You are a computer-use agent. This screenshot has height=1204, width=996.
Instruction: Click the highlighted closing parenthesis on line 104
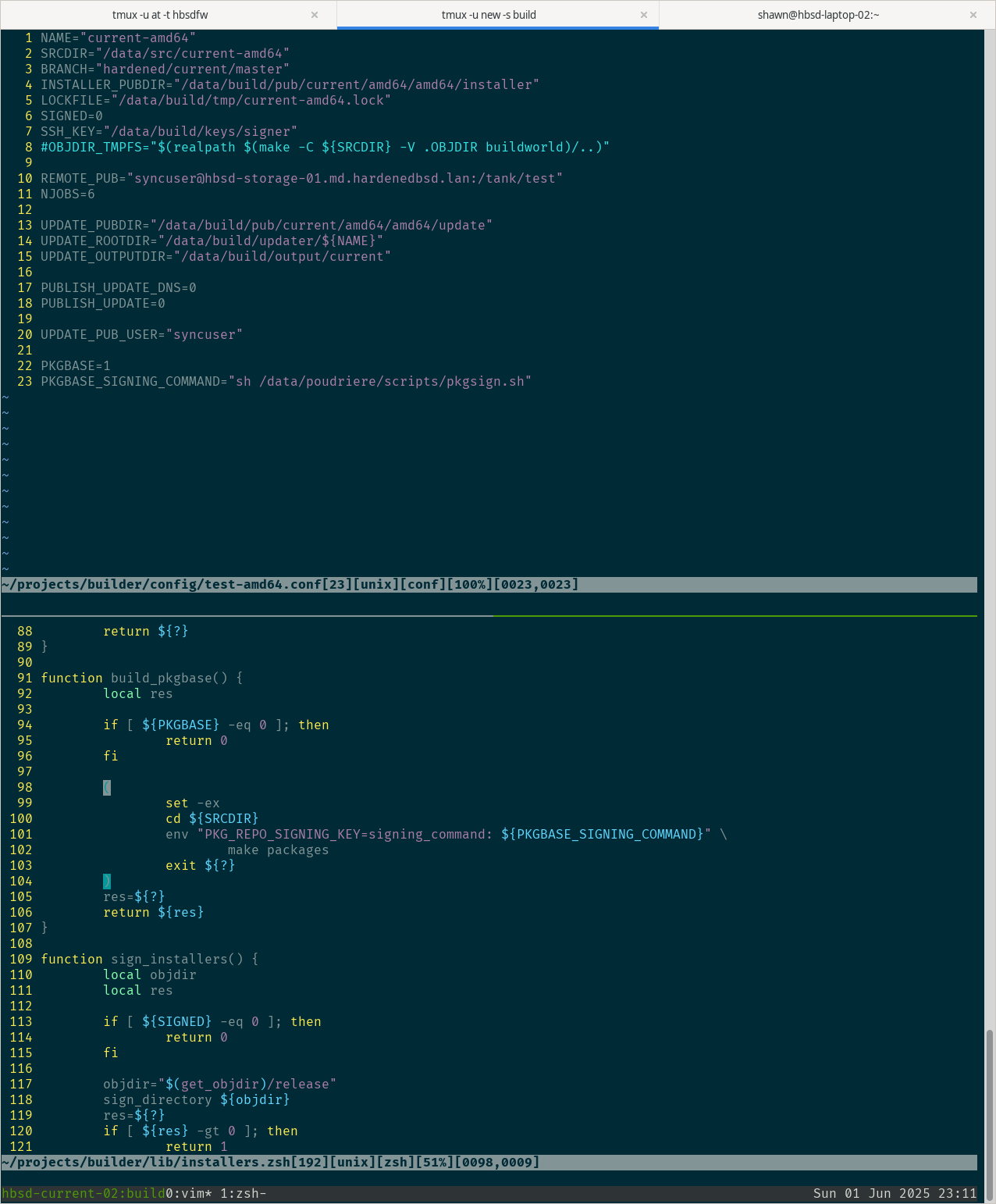(107, 881)
